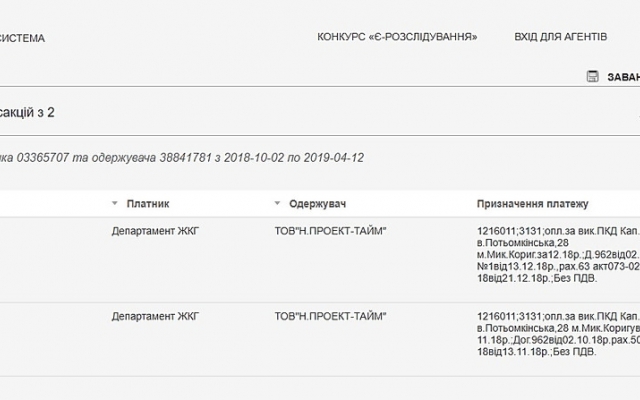Click the save (floppy disk) icon
Viewport: 640px width, 400px height.
(592, 76)
